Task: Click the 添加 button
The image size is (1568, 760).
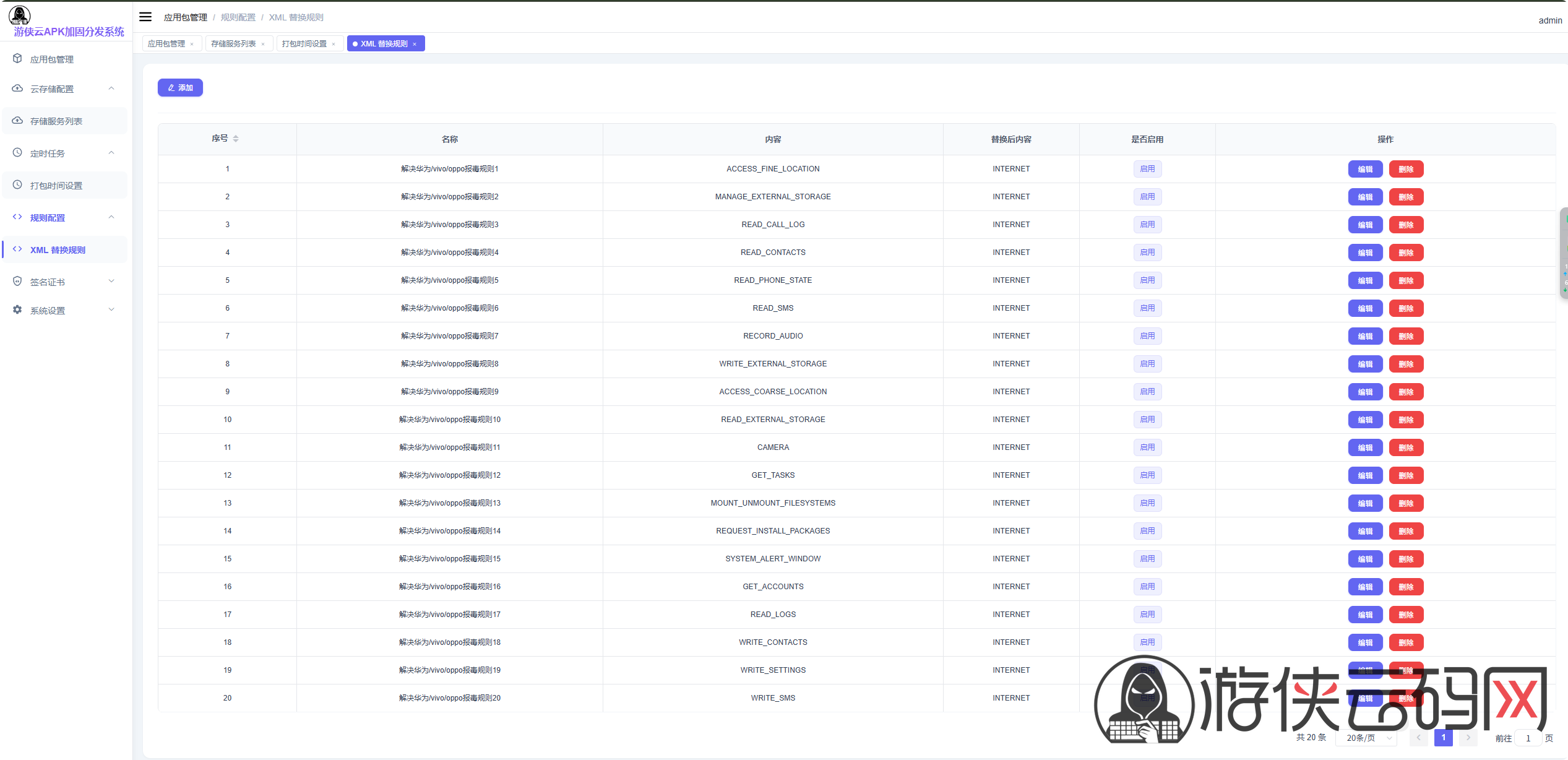Action: [x=180, y=88]
